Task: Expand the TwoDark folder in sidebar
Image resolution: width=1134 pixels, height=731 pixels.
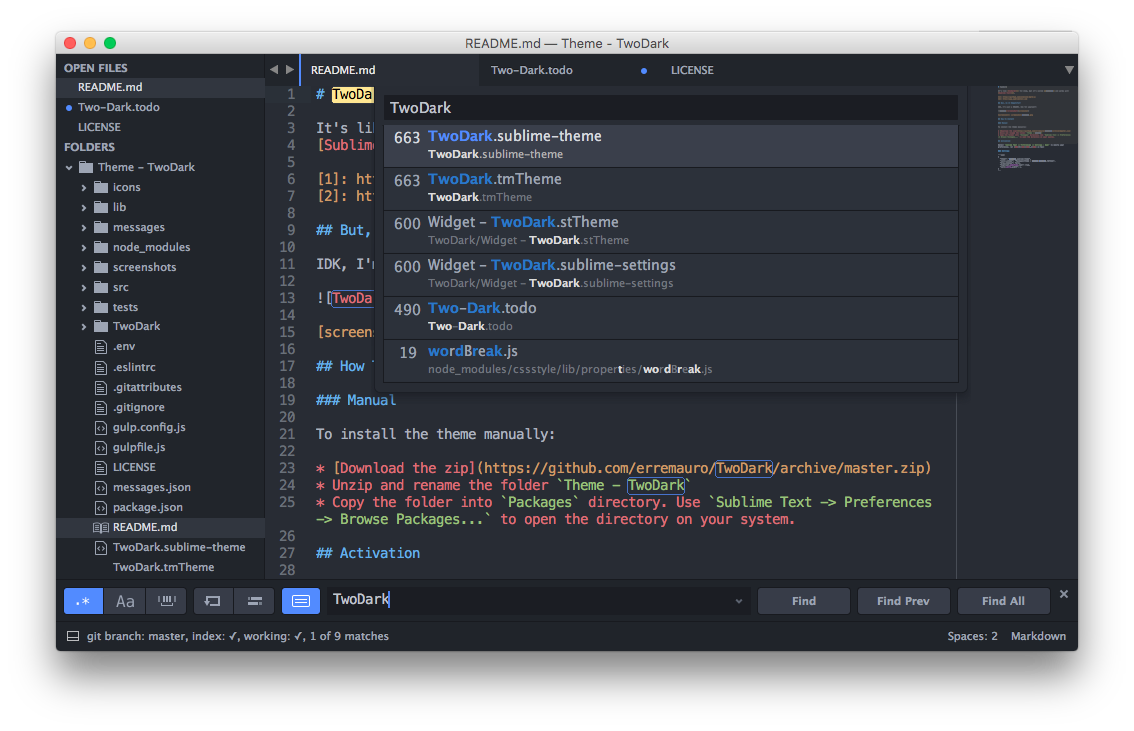Action: click(84, 327)
